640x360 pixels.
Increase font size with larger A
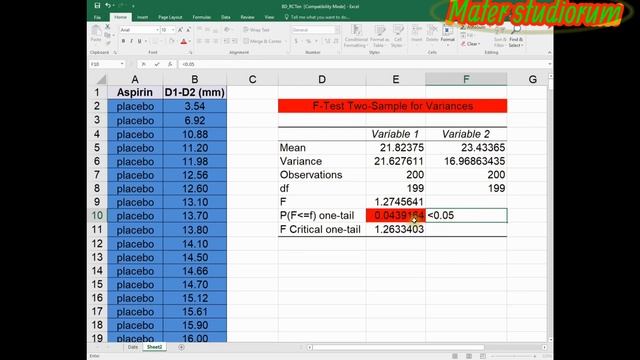pos(180,30)
